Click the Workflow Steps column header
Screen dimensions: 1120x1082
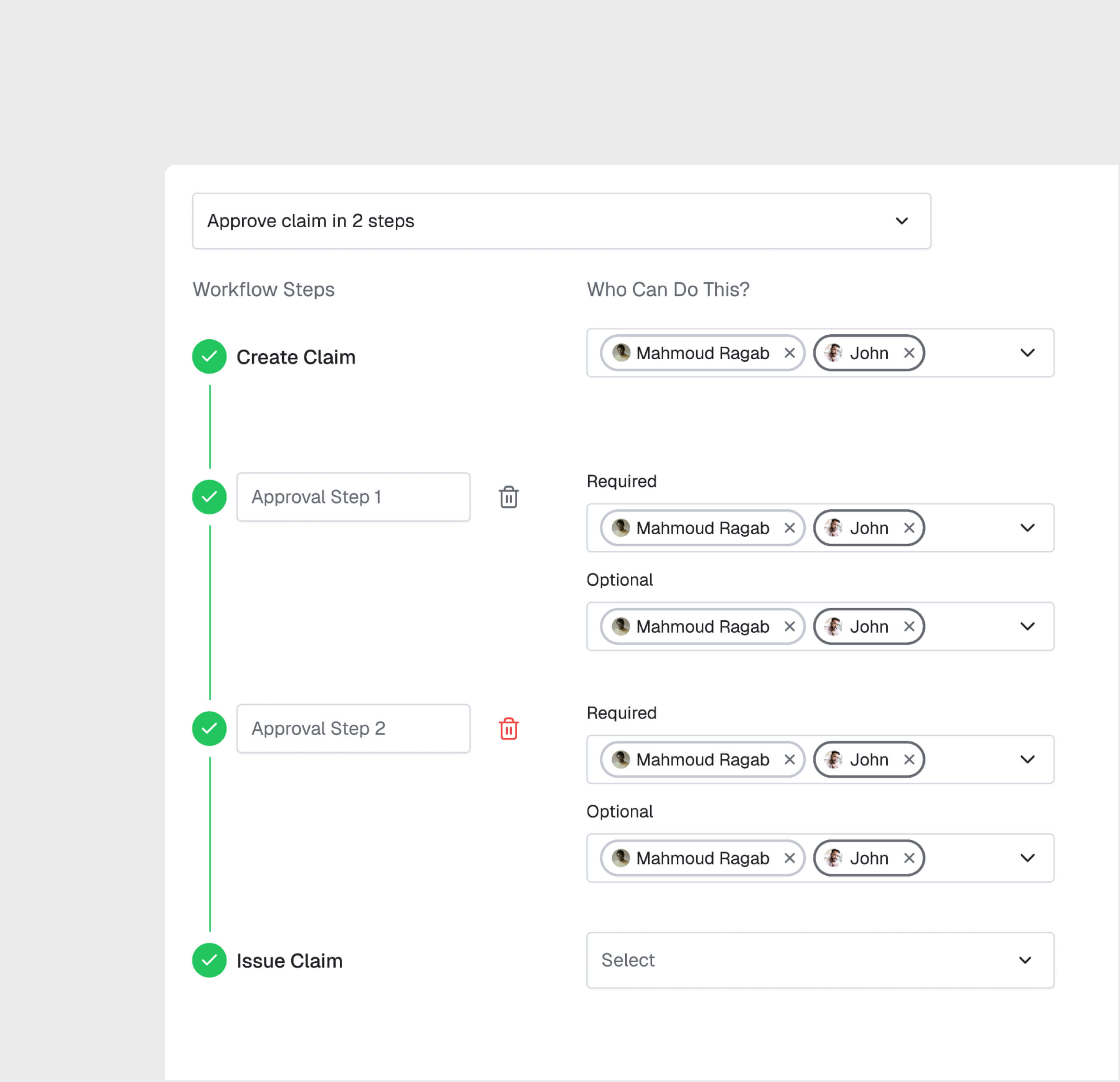[264, 289]
